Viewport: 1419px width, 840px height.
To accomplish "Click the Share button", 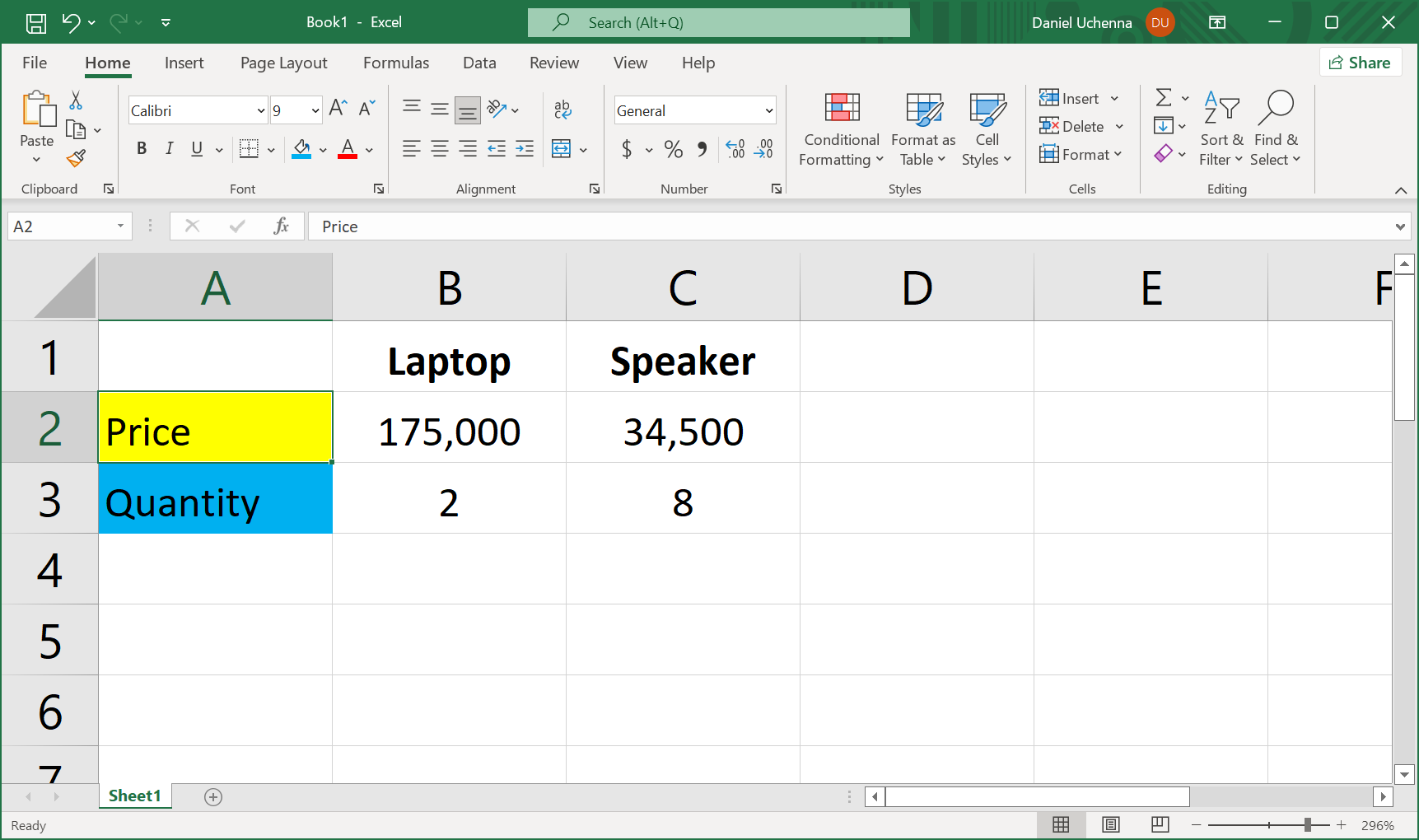I will [1360, 63].
